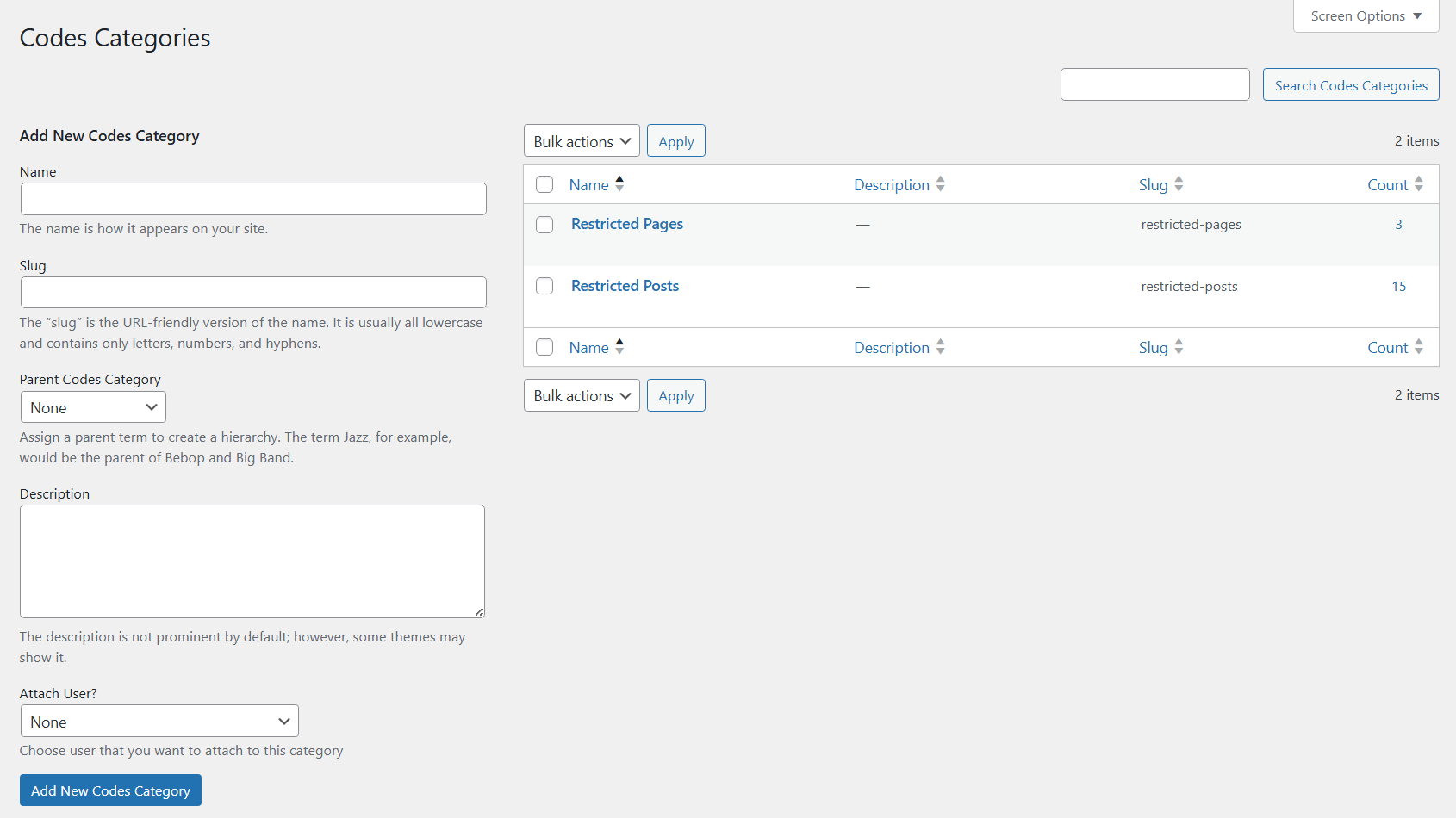Click sort arrows beside top Name header
The width and height of the screenshot is (1456, 818).
pos(619,184)
